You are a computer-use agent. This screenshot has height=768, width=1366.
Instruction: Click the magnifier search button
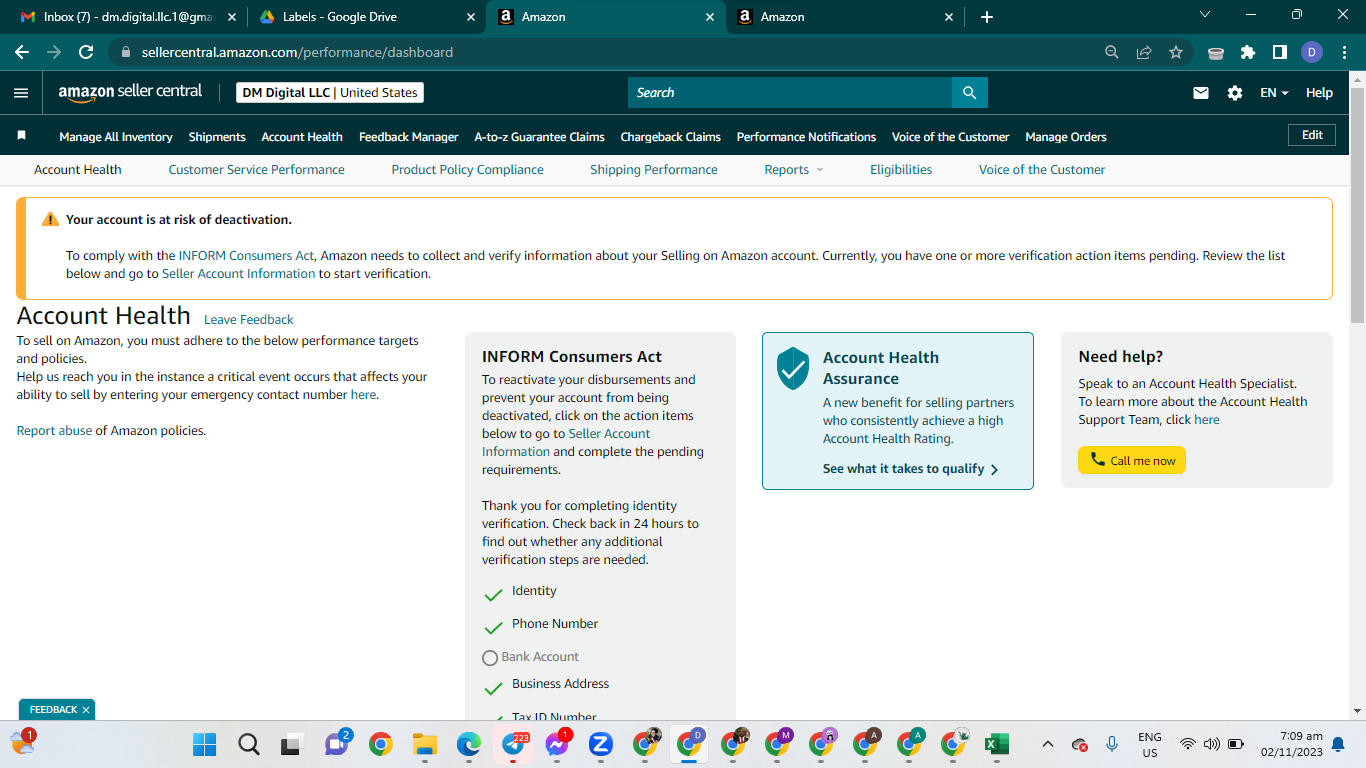969,93
